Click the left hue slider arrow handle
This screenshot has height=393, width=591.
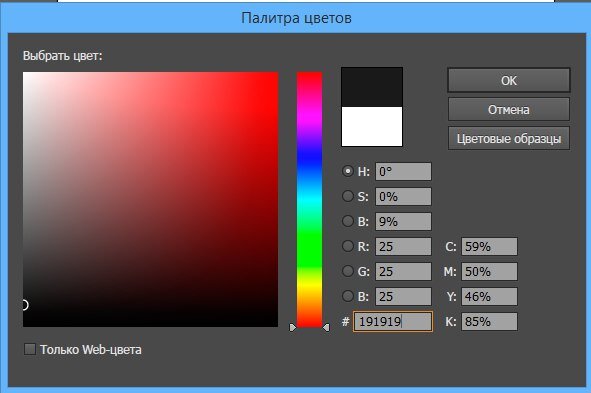click(293, 327)
